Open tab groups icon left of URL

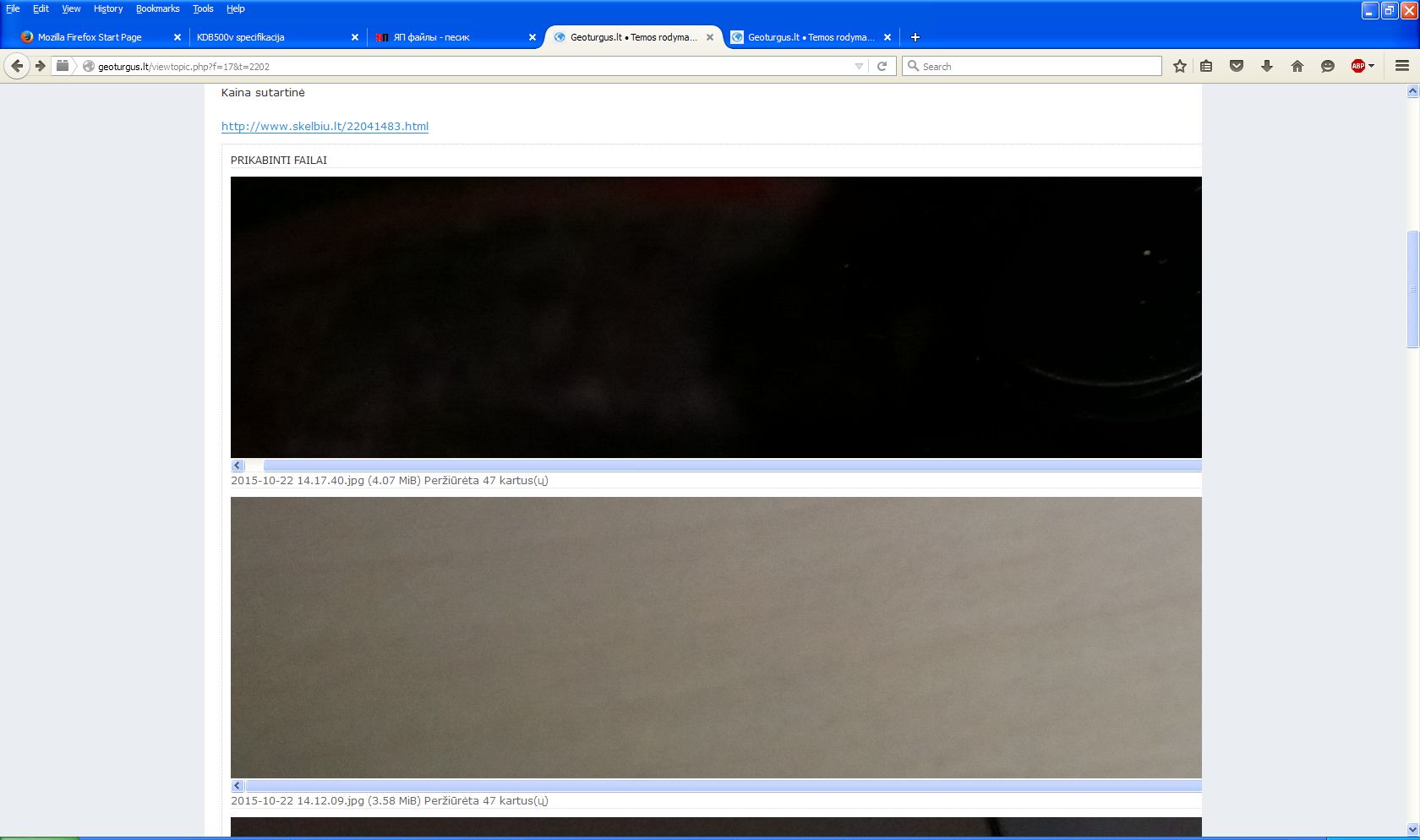(63, 66)
